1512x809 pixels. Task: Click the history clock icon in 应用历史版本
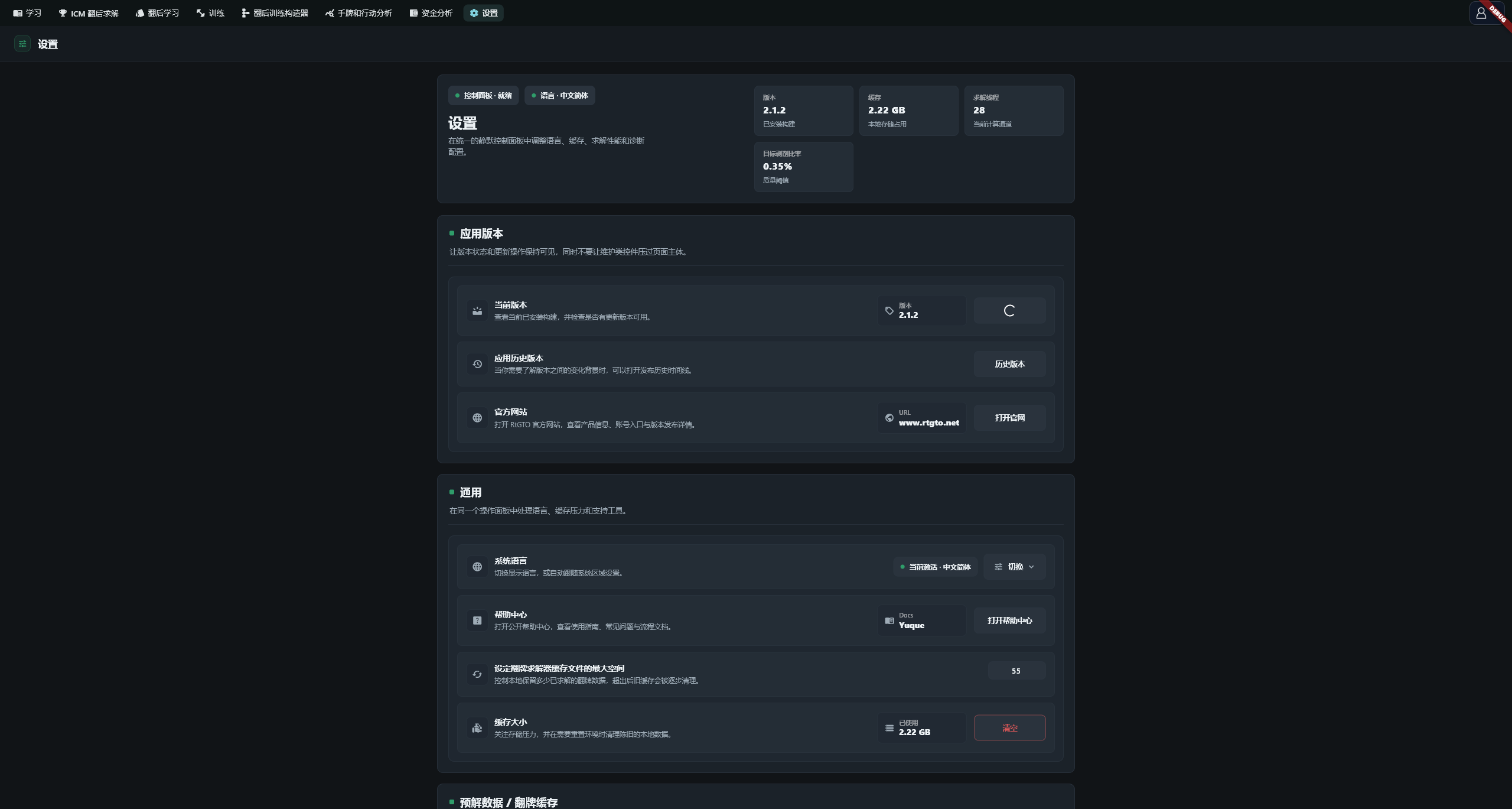pyautogui.click(x=477, y=364)
